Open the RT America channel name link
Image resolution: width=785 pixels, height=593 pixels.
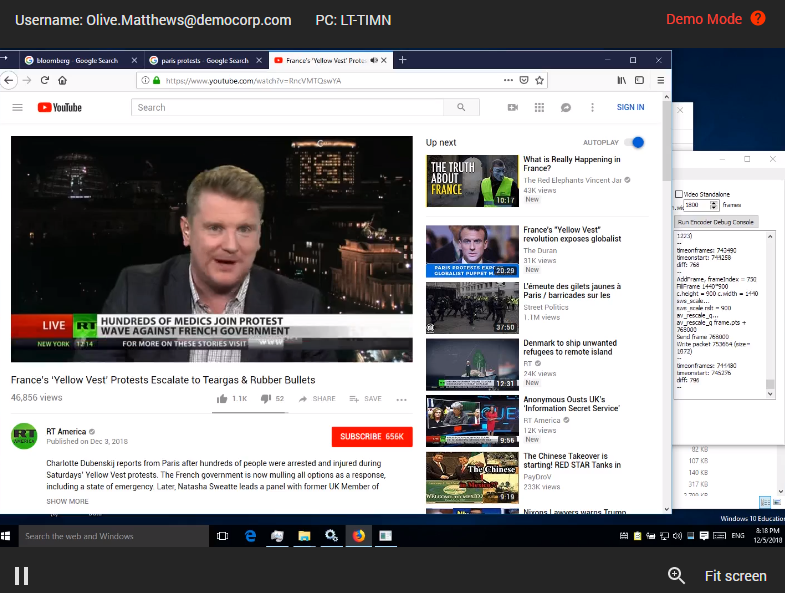[x=66, y=431]
